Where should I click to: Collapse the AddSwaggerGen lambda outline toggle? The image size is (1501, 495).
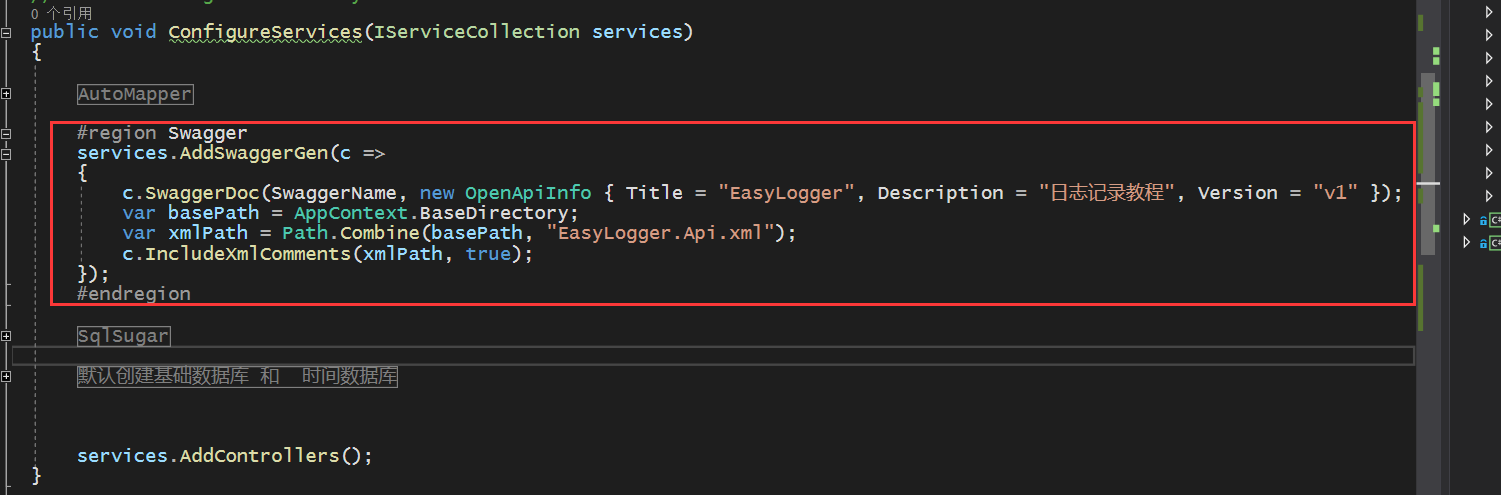click(x=7, y=154)
